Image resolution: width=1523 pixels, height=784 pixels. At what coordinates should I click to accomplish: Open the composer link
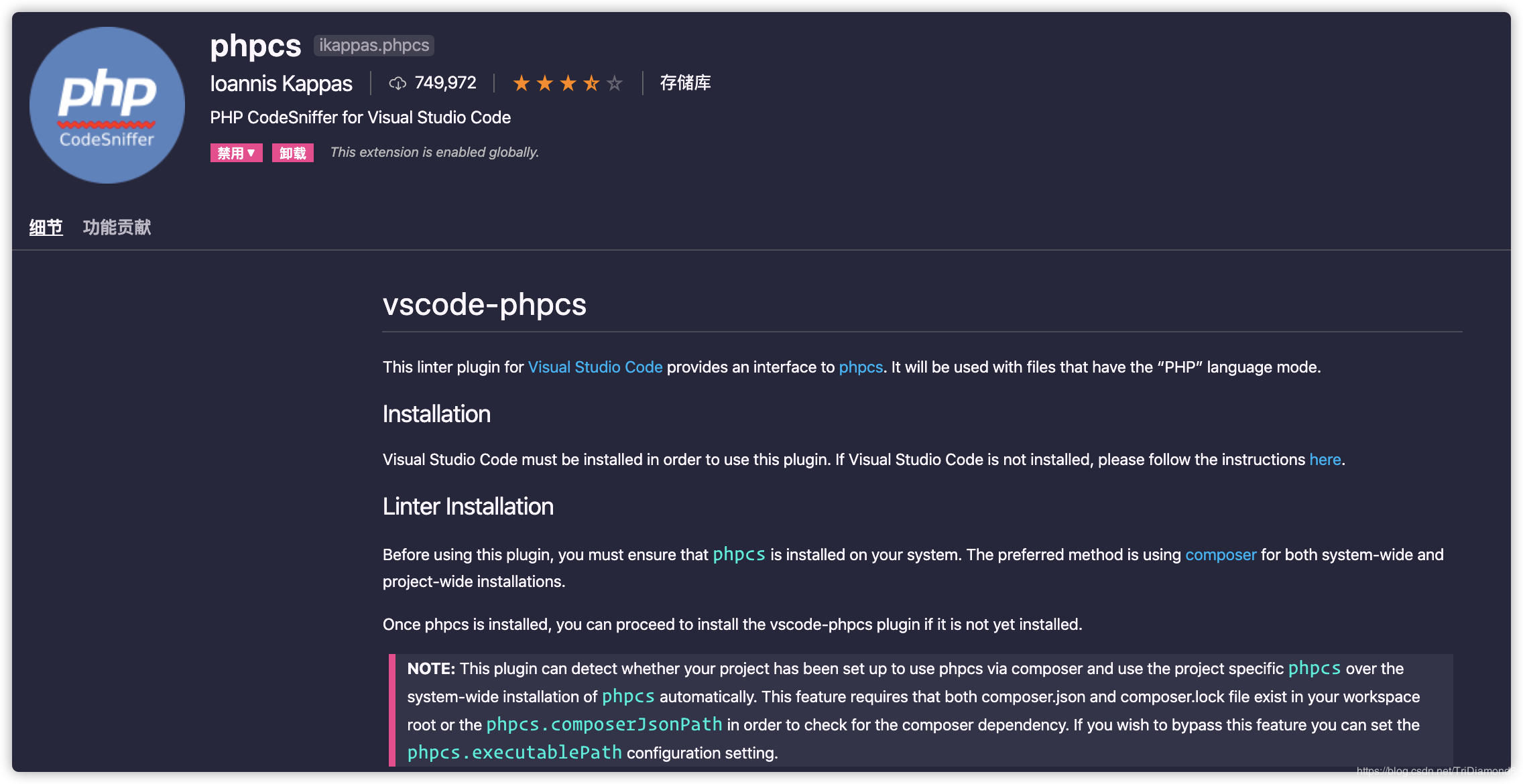1221,555
